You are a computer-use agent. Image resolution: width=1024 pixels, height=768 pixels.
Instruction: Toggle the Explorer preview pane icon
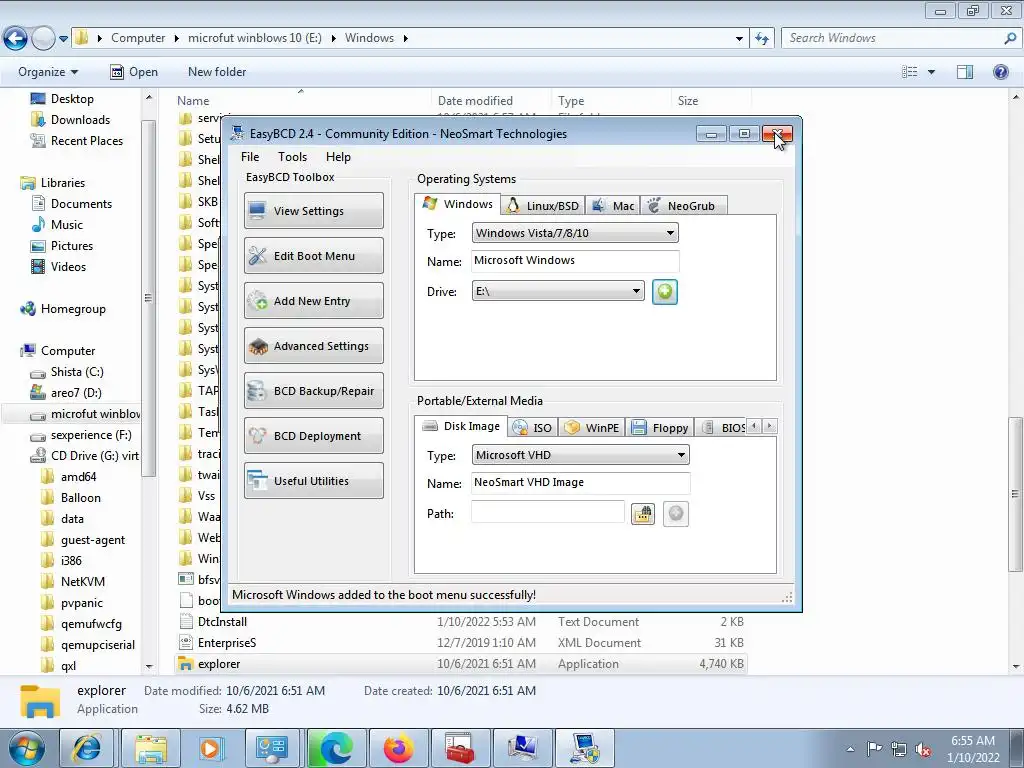click(965, 72)
